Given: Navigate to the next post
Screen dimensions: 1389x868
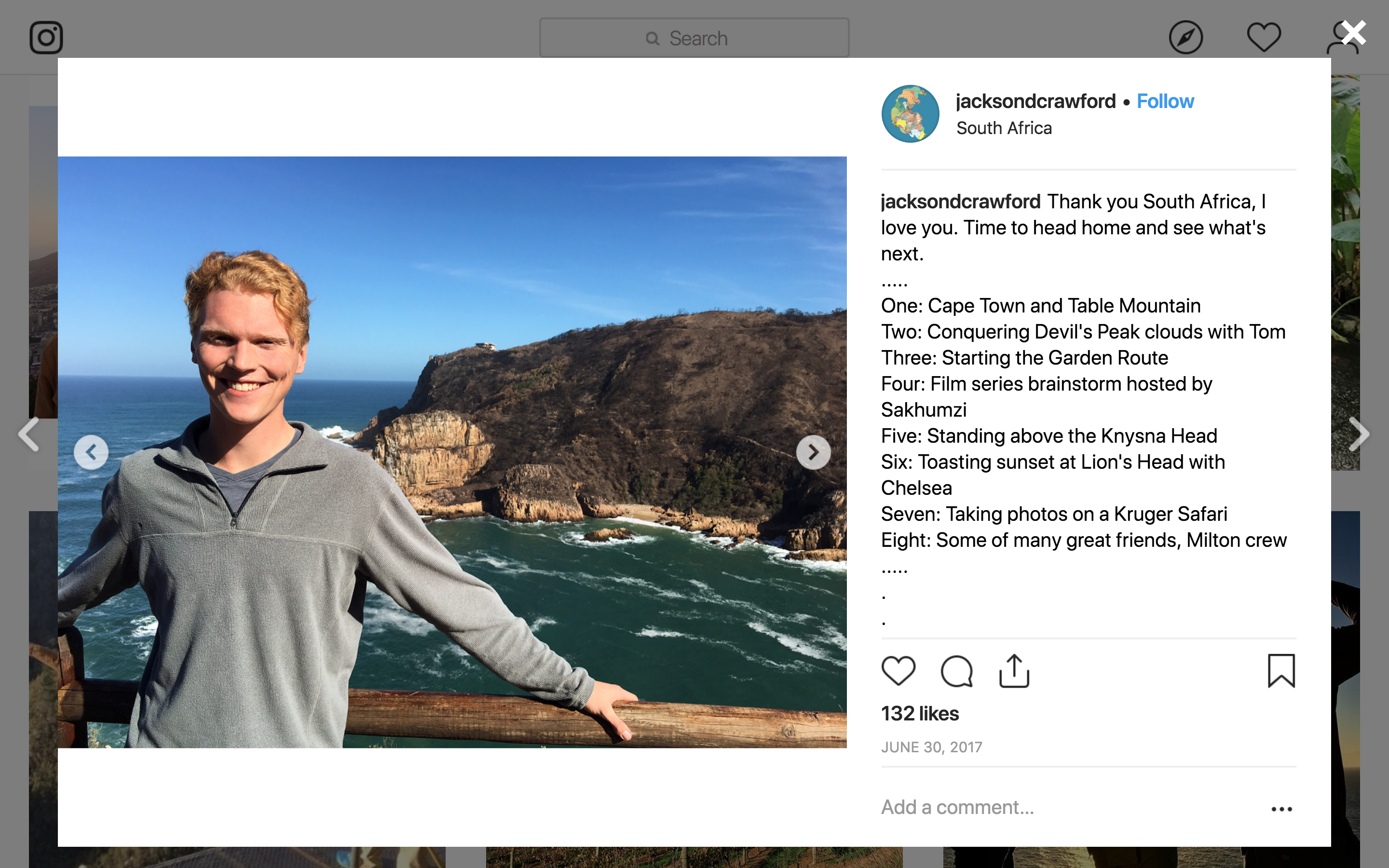Looking at the screenshot, I should (x=1359, y=434).
